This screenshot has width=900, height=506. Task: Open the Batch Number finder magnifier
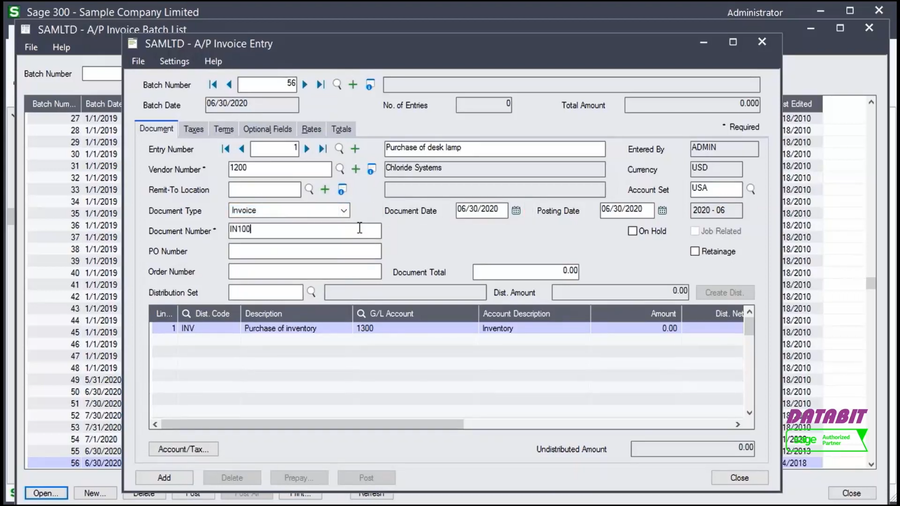click(x=337, y=85)
